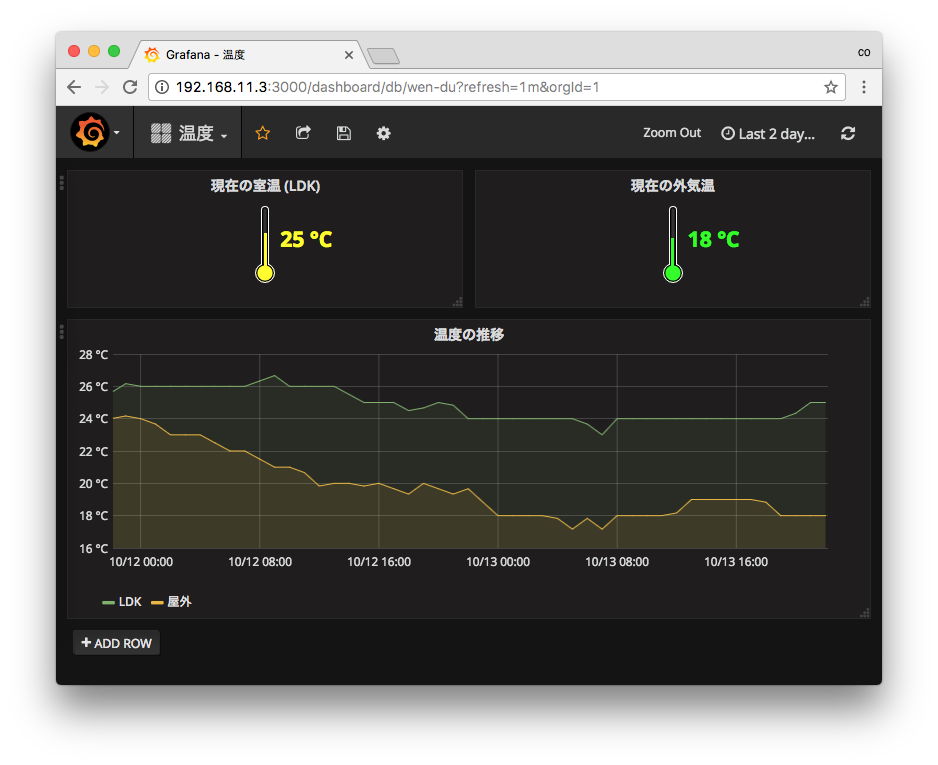
Task: Open the 温度 dashboard picker dropdown
Action: coord(188,133)
